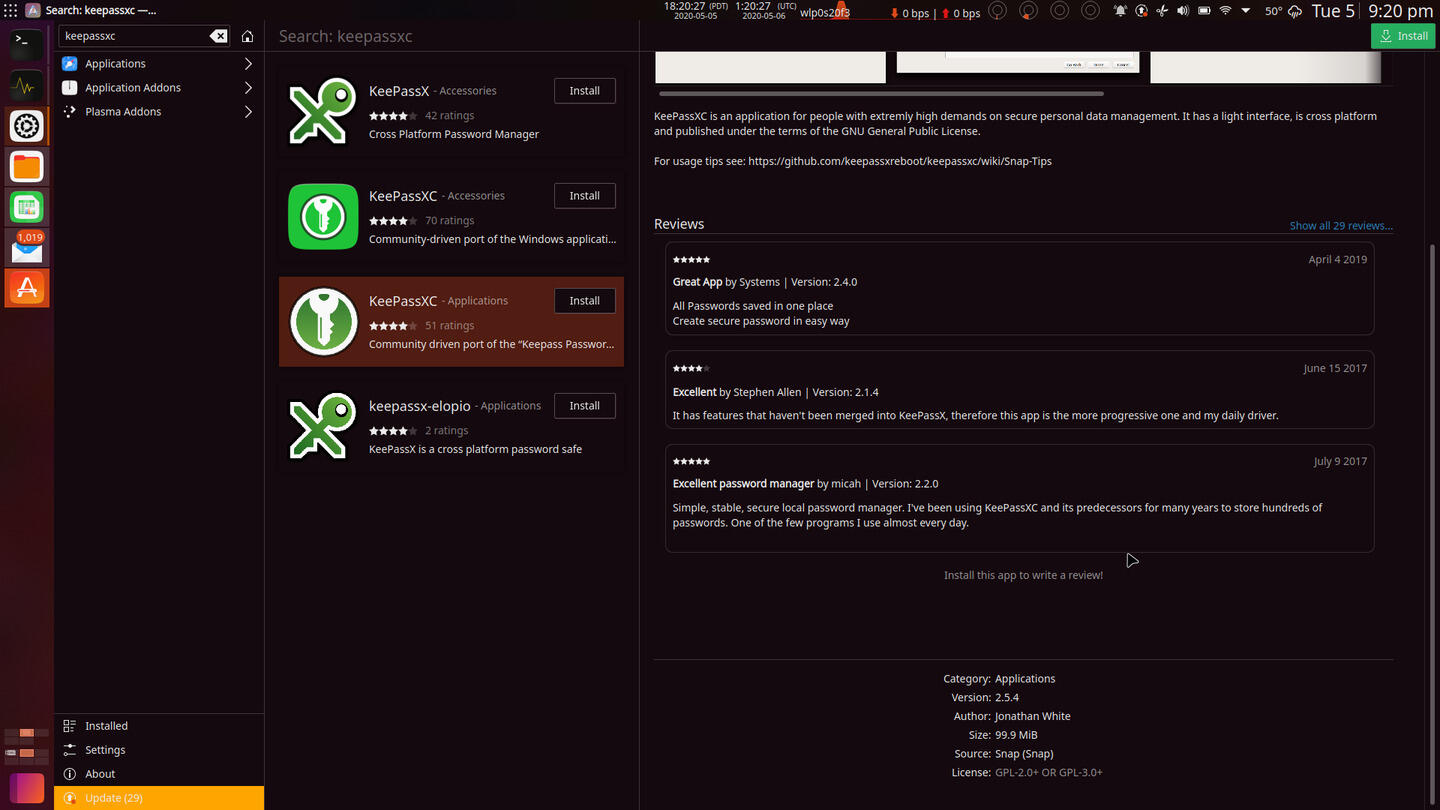This screenshot has width=1440, height=810.
Task: Expand the Plasma Addons arrow
Action: coord(248,112)
